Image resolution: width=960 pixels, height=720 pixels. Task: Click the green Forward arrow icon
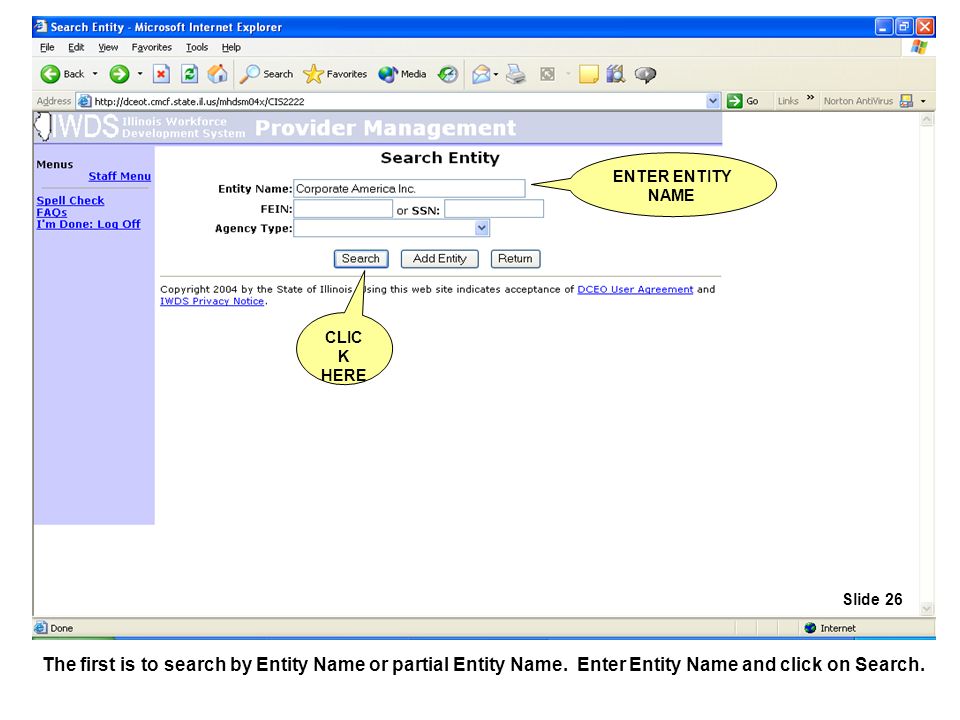pyautogui.click(x=119, y=74)
